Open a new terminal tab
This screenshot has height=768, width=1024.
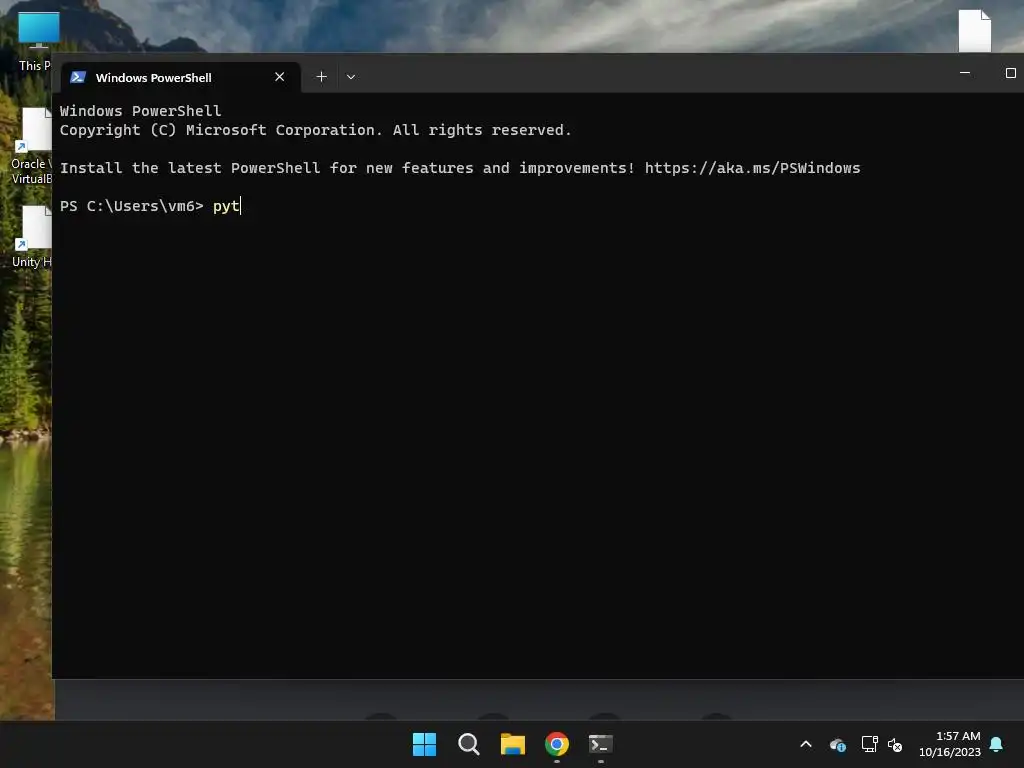coord(321,77)
